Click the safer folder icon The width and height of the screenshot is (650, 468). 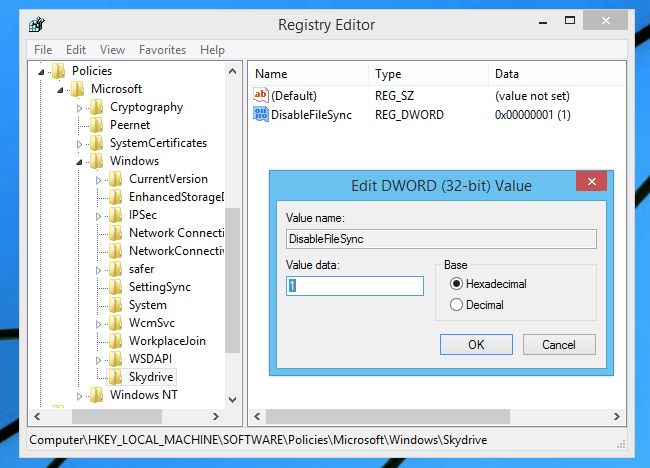116,269
